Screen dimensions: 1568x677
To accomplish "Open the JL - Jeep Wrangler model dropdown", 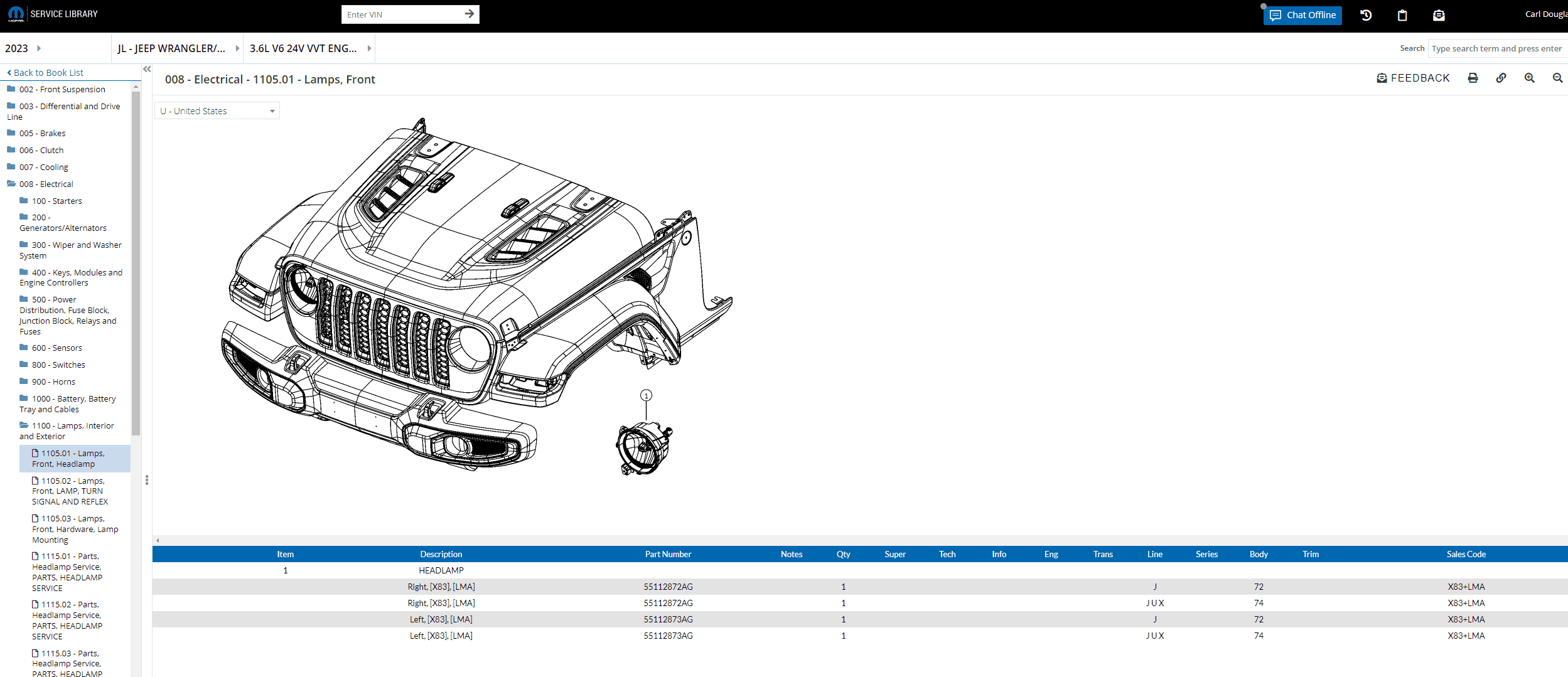I will click(178, 48).
